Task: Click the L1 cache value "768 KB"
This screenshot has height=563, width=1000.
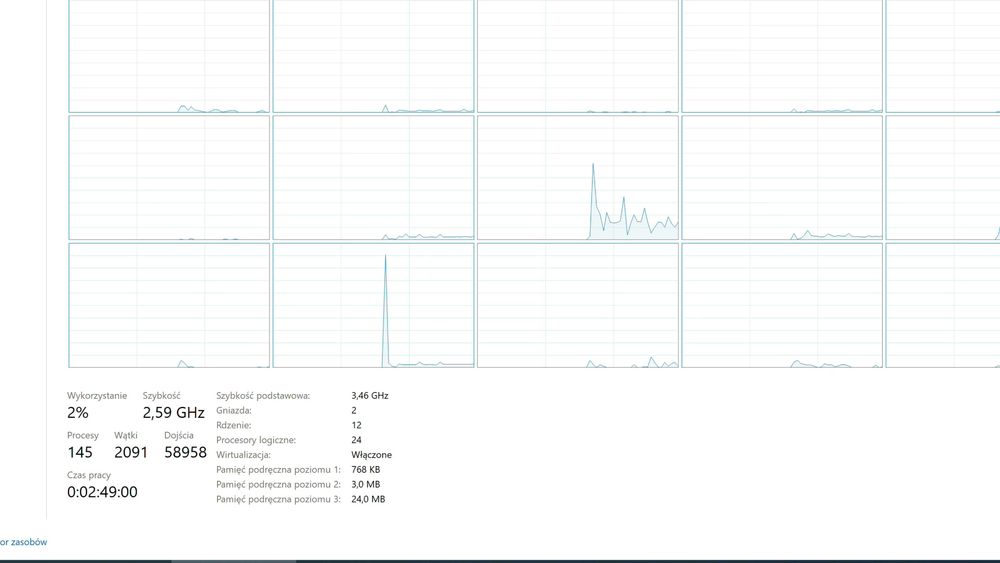Action: coord(365,469)
